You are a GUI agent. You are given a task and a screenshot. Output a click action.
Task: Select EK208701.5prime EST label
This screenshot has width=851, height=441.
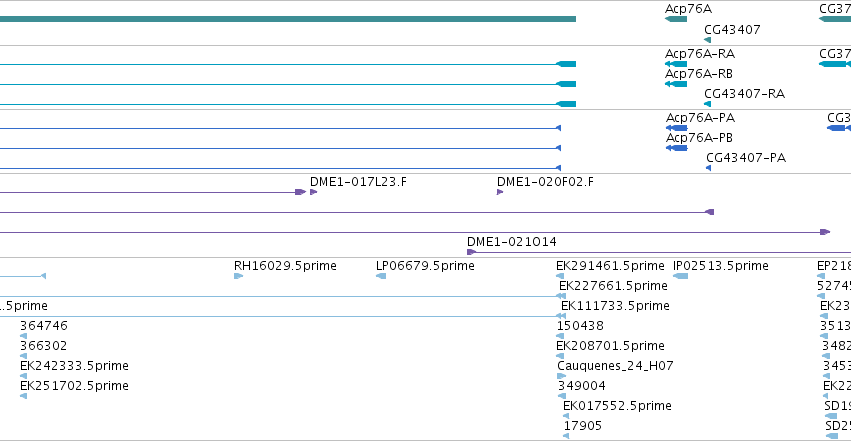(610, 346)
